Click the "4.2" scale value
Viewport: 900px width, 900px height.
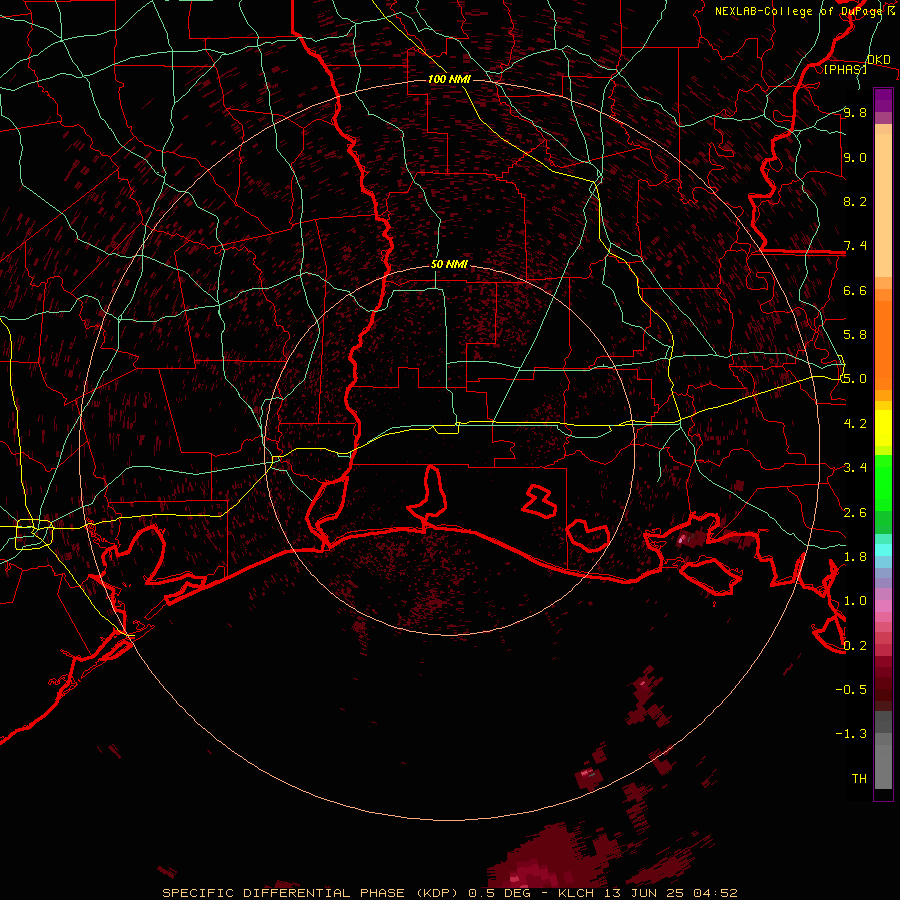(x=855, y=424)
